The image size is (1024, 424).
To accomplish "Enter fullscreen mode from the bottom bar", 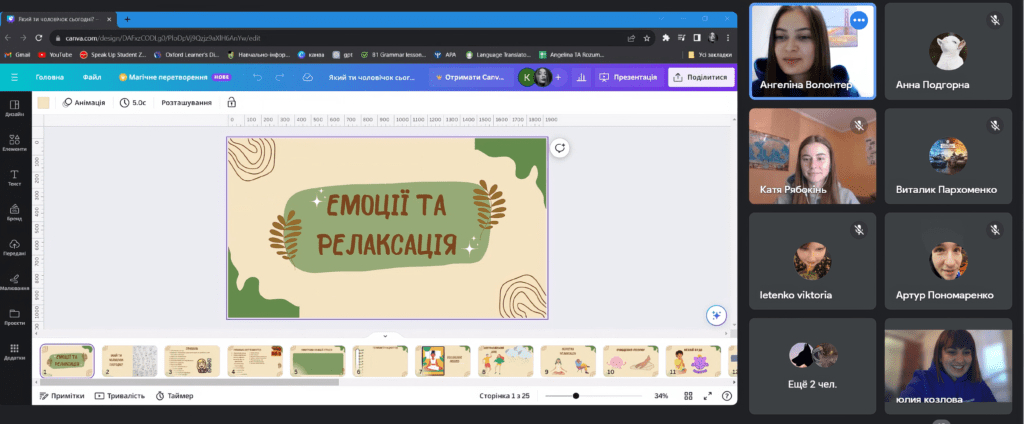I will click(x=707, y=396).
